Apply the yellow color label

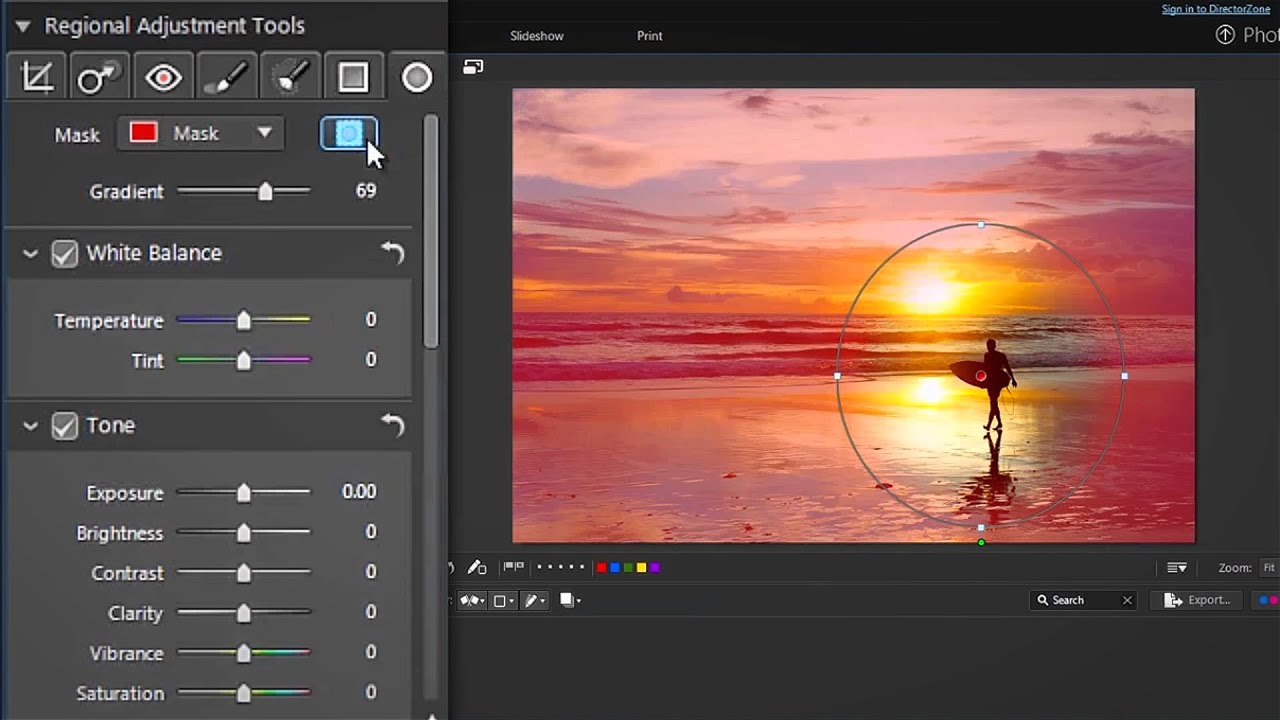642,568
